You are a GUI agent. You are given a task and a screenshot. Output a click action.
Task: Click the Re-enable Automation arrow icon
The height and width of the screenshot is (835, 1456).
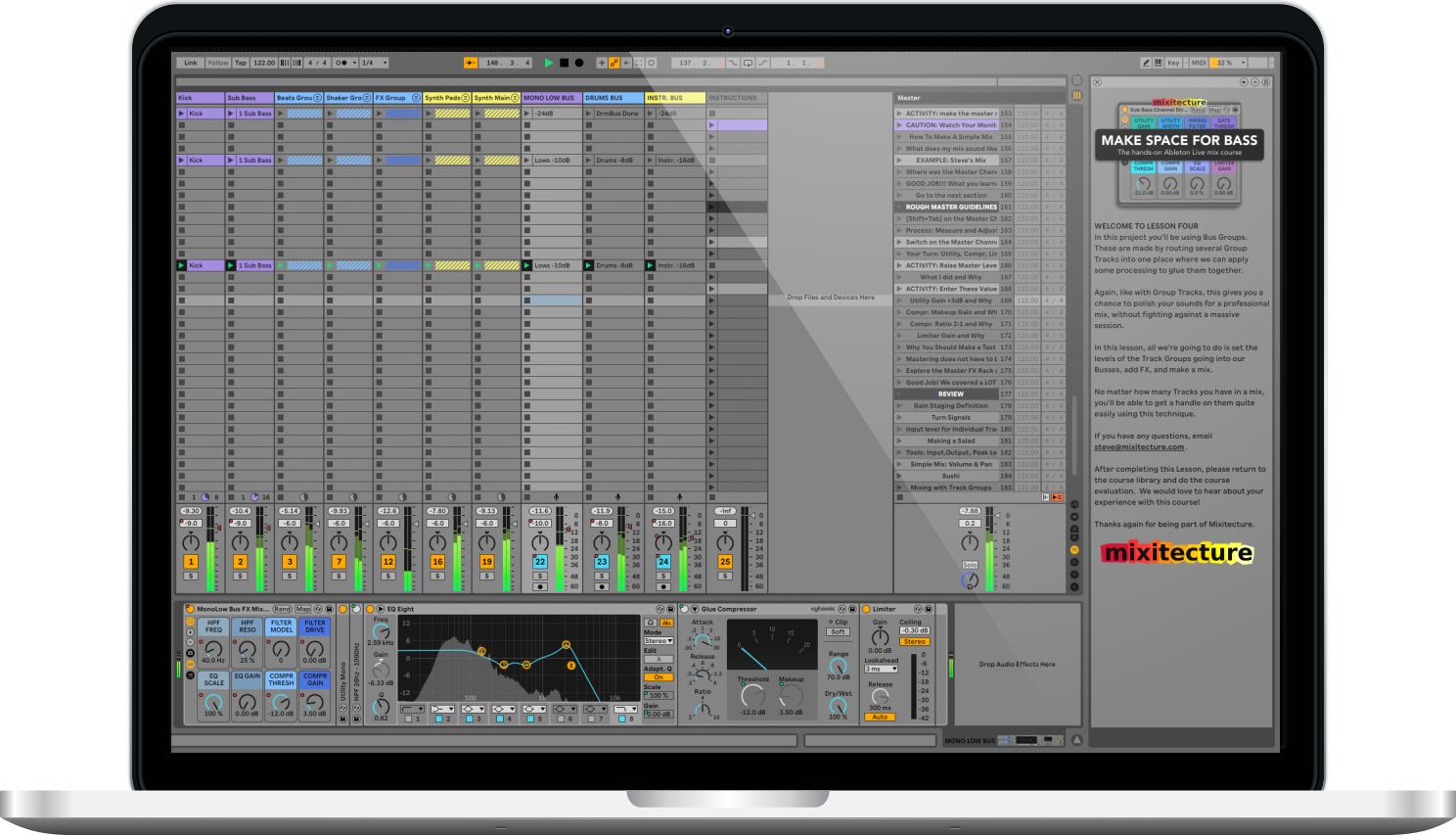[x=626, y=63]
